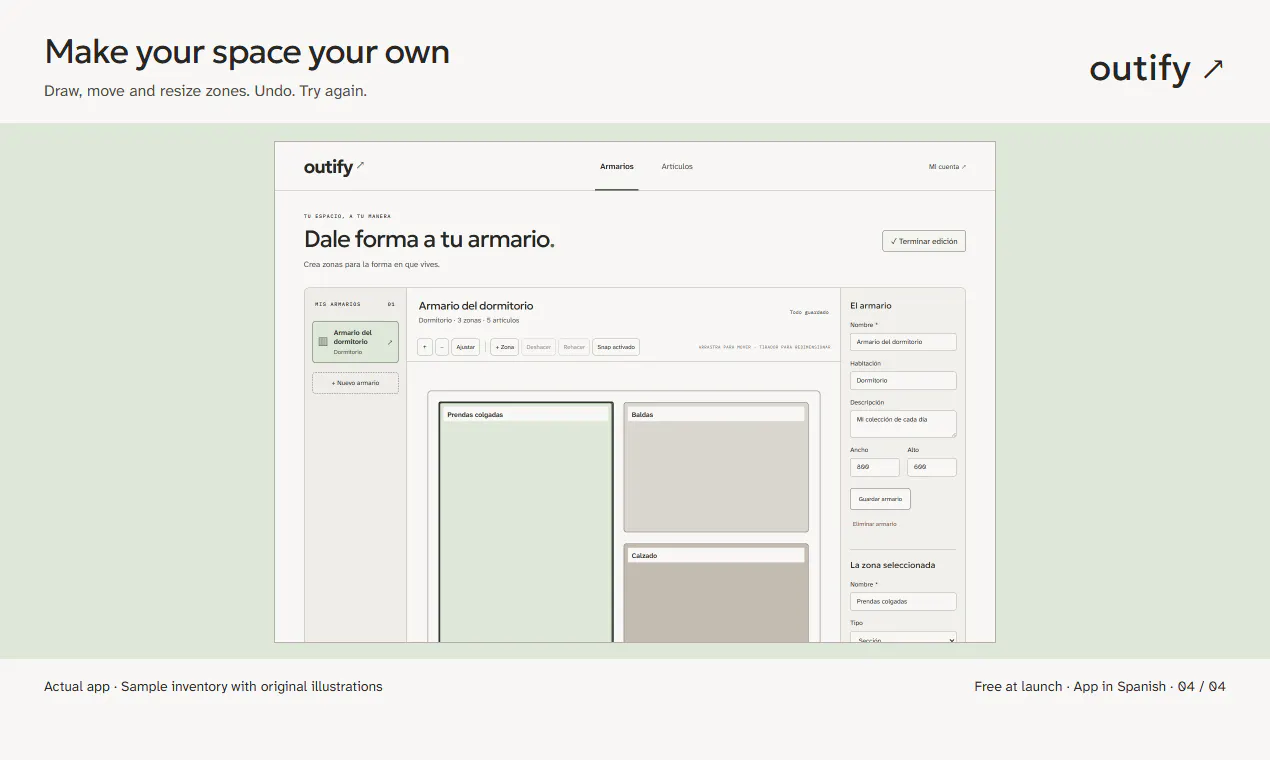Click the Guardar armario button
1270x760 pixels.
click(x=880, y=499)
